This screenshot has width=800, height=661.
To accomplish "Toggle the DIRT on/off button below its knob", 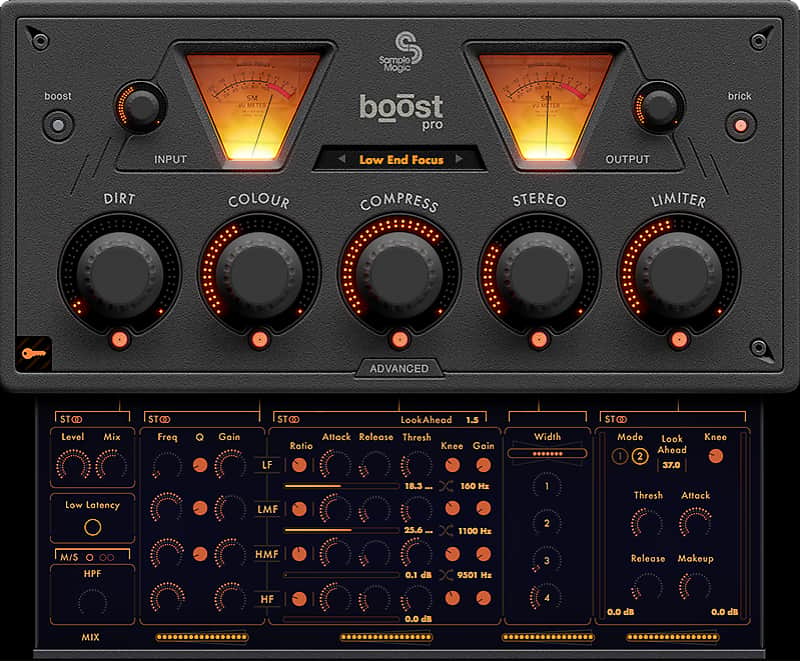I will tap(119, 340).
